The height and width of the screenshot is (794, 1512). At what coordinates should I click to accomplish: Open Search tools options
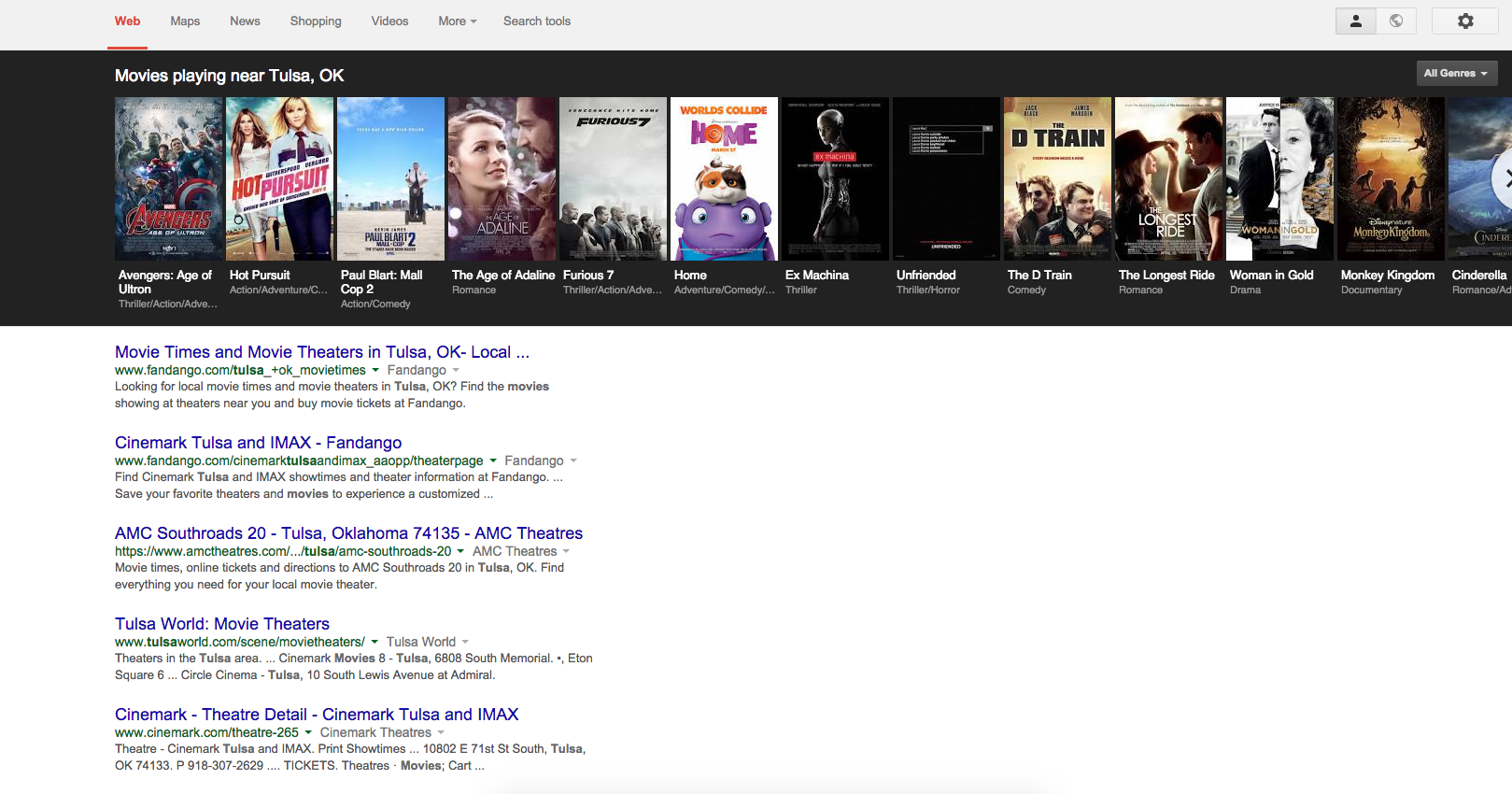click(x=537, y=21)
